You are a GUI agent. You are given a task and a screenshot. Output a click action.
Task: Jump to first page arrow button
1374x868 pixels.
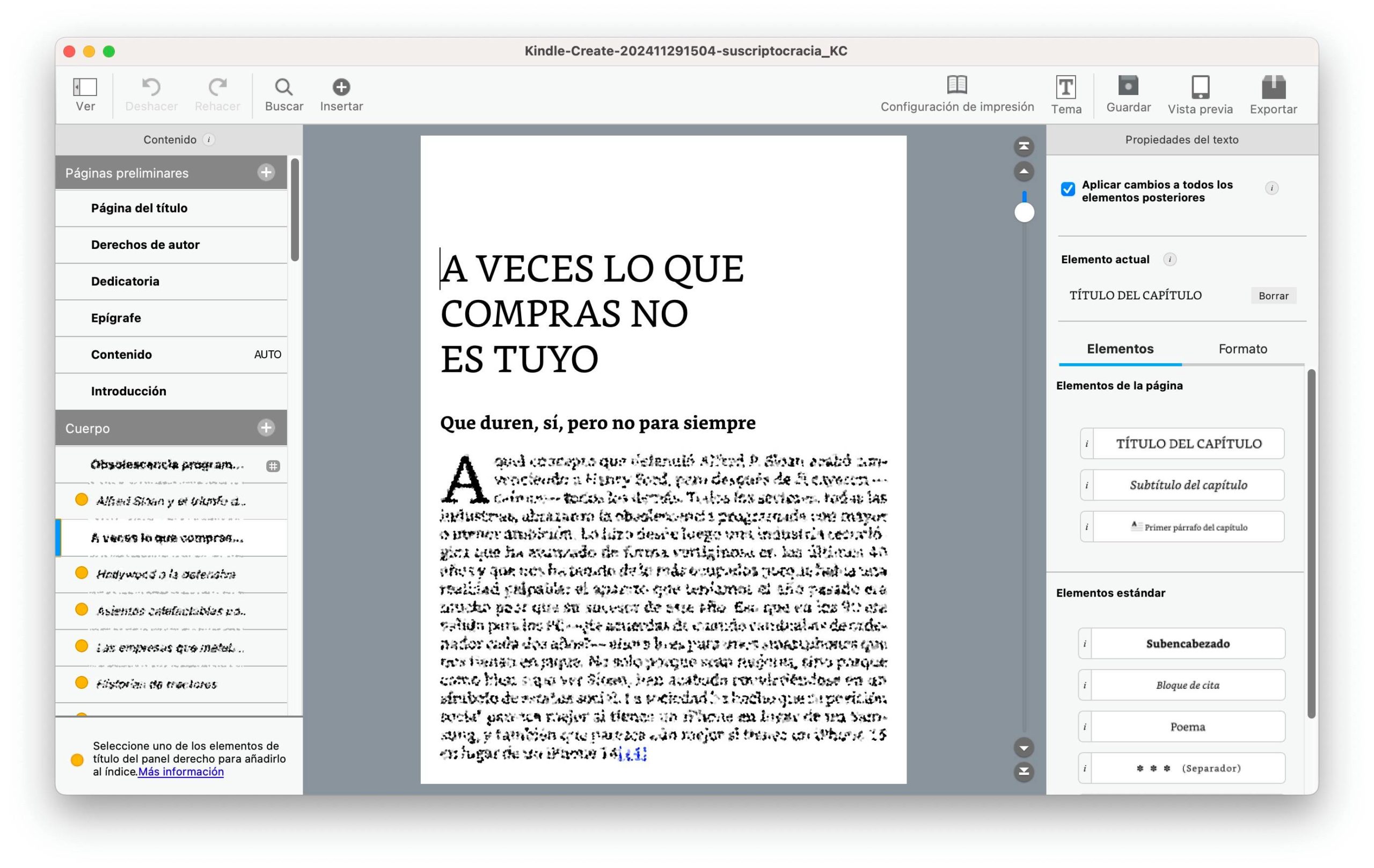pos(1024,146)
